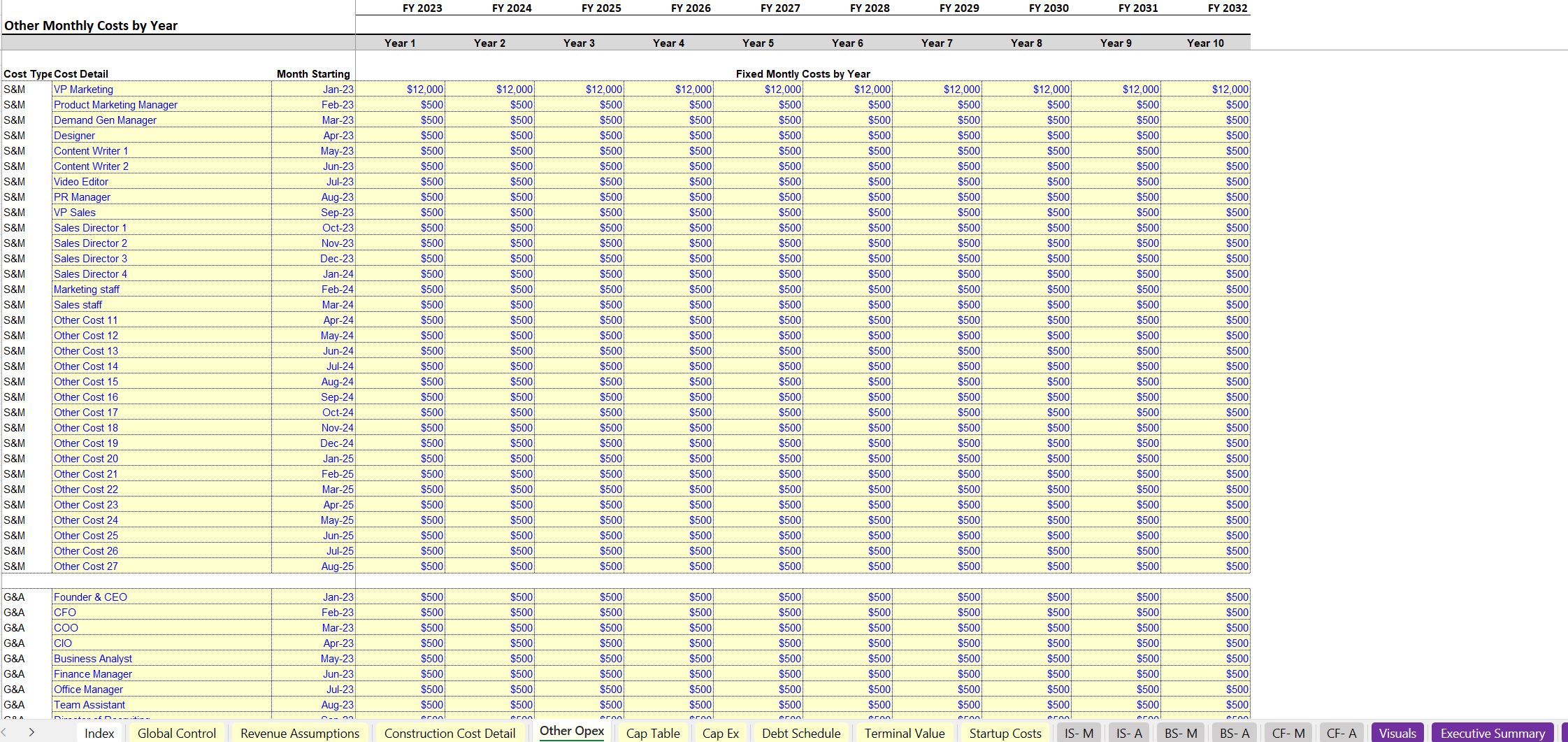This screenshot has height=742, width=1568.
Task: Open the Revenue Assumptions sheet tab
Action: tap(300, 733)
